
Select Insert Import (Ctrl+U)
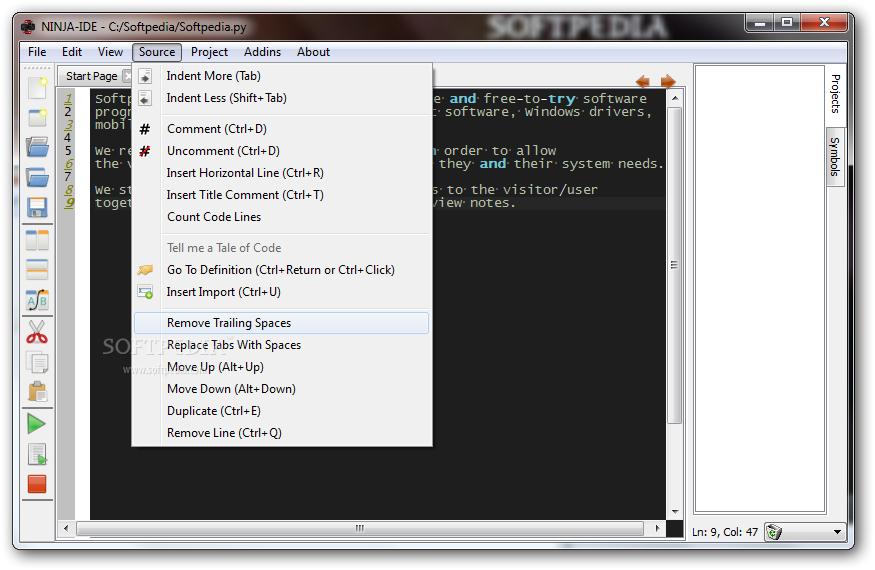click(x=282, y=292)
